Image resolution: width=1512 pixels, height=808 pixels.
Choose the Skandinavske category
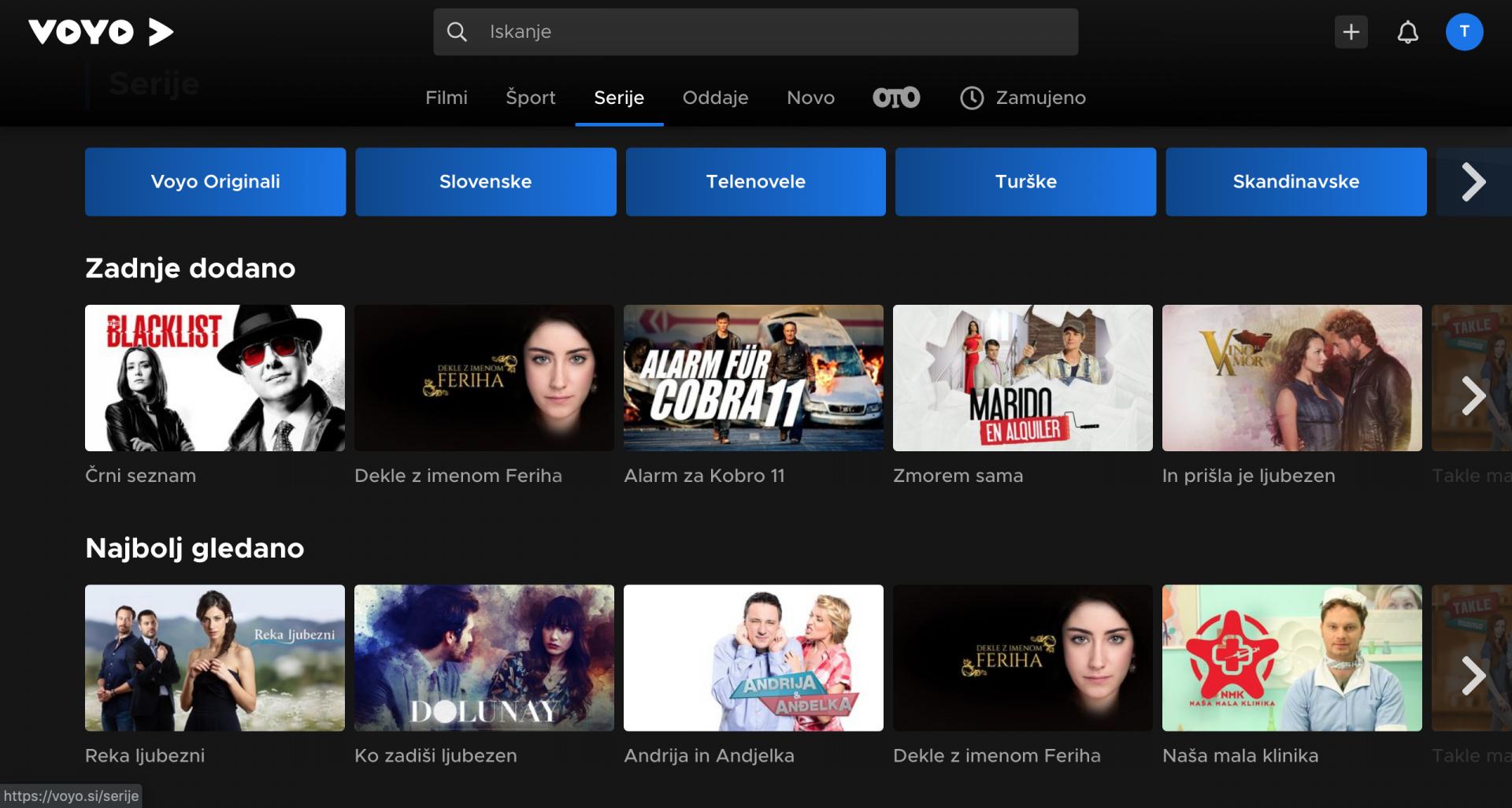tap(1295, 181)
